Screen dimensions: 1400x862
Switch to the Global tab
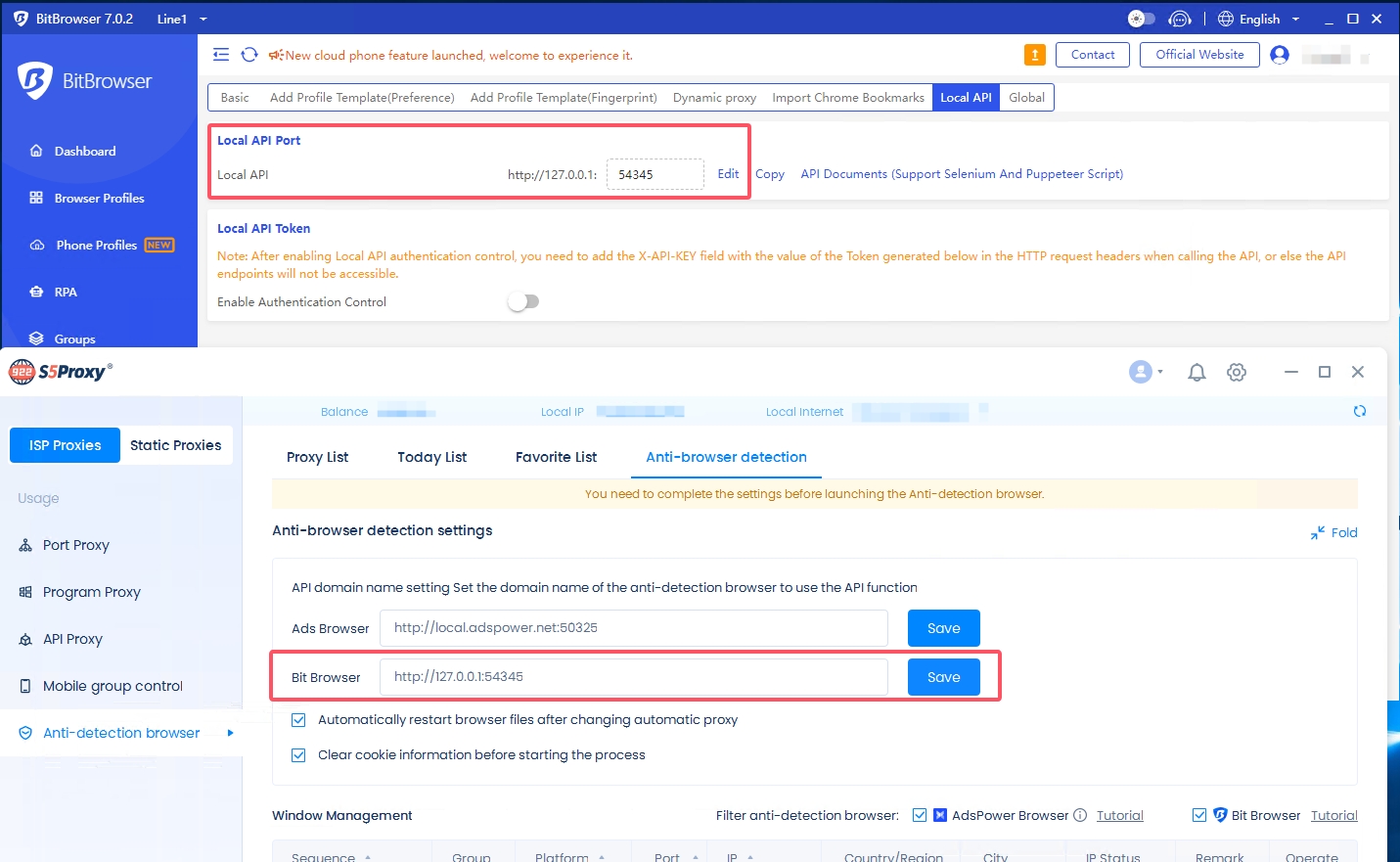coord(1026,97)
